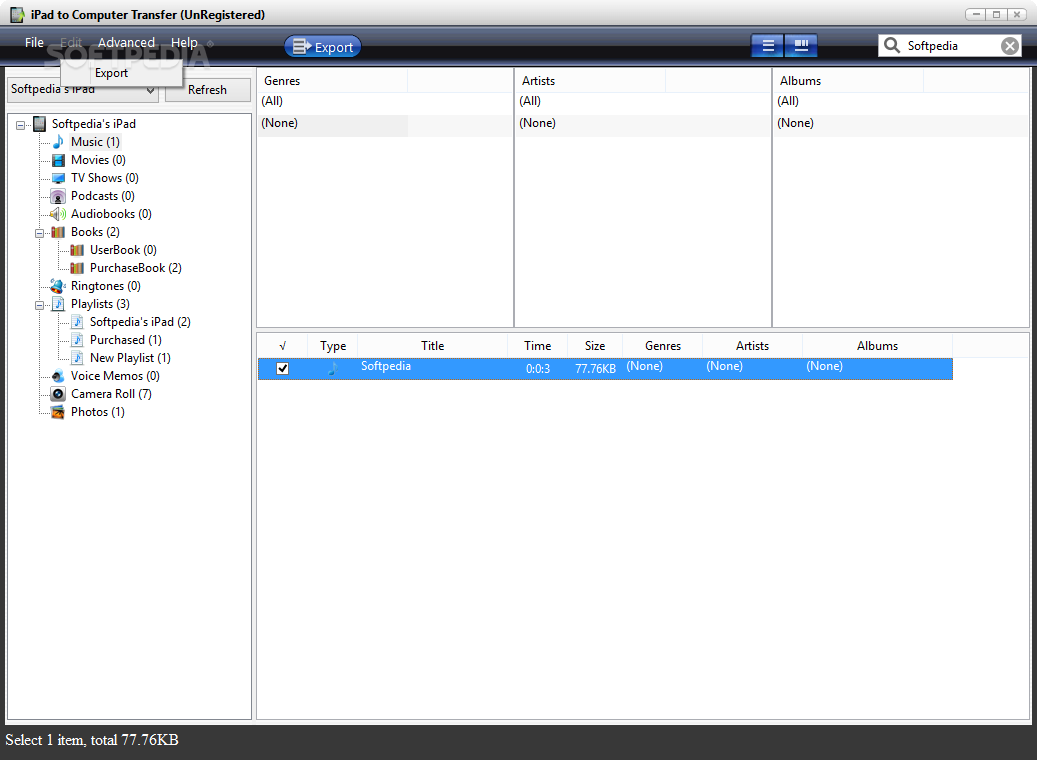
Task: Click the New Playlist icon
Action: pyautogui.click(x=77, y=358)
